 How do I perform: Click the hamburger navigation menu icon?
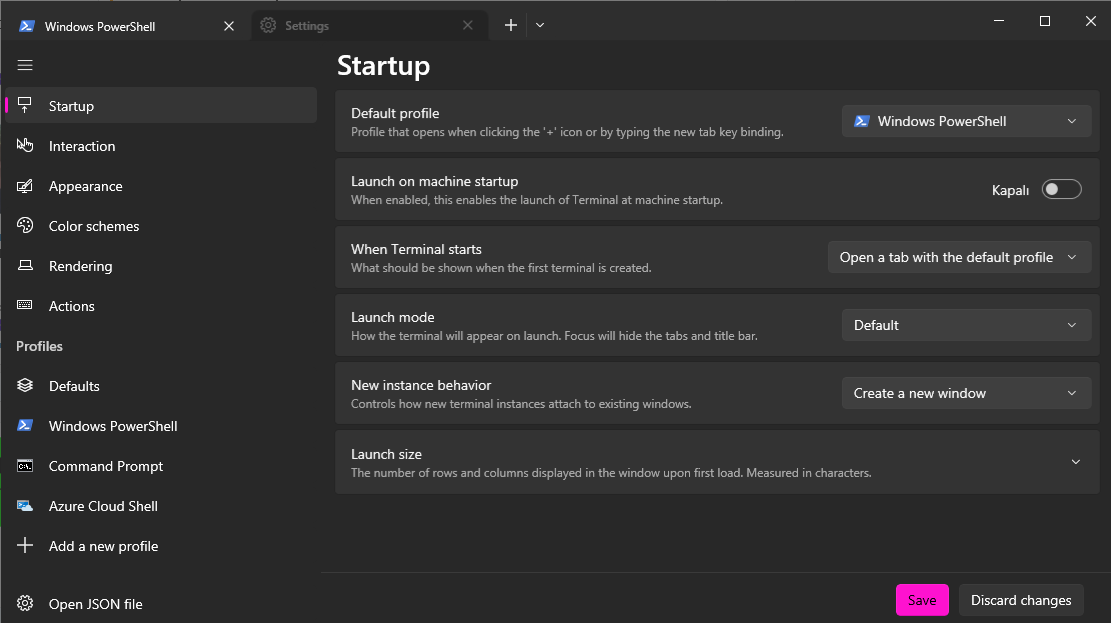[25, 65]
